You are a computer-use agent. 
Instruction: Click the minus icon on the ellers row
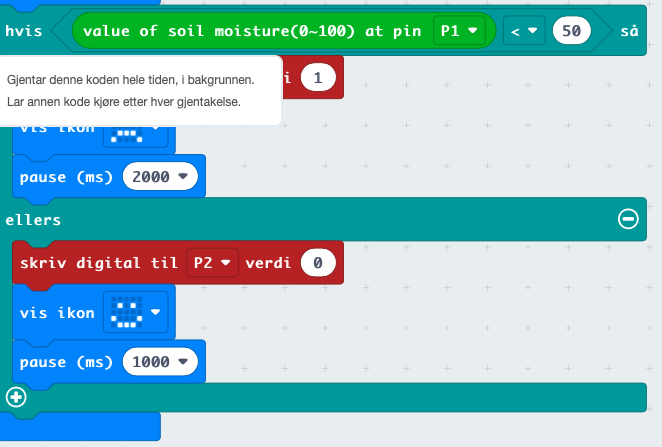[628, 219]
